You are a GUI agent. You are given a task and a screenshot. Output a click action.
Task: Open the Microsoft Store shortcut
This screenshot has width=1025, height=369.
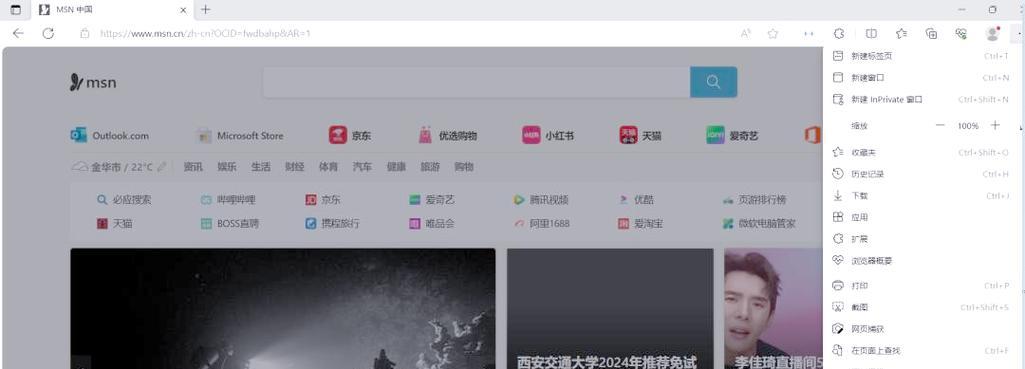point(240,135)
